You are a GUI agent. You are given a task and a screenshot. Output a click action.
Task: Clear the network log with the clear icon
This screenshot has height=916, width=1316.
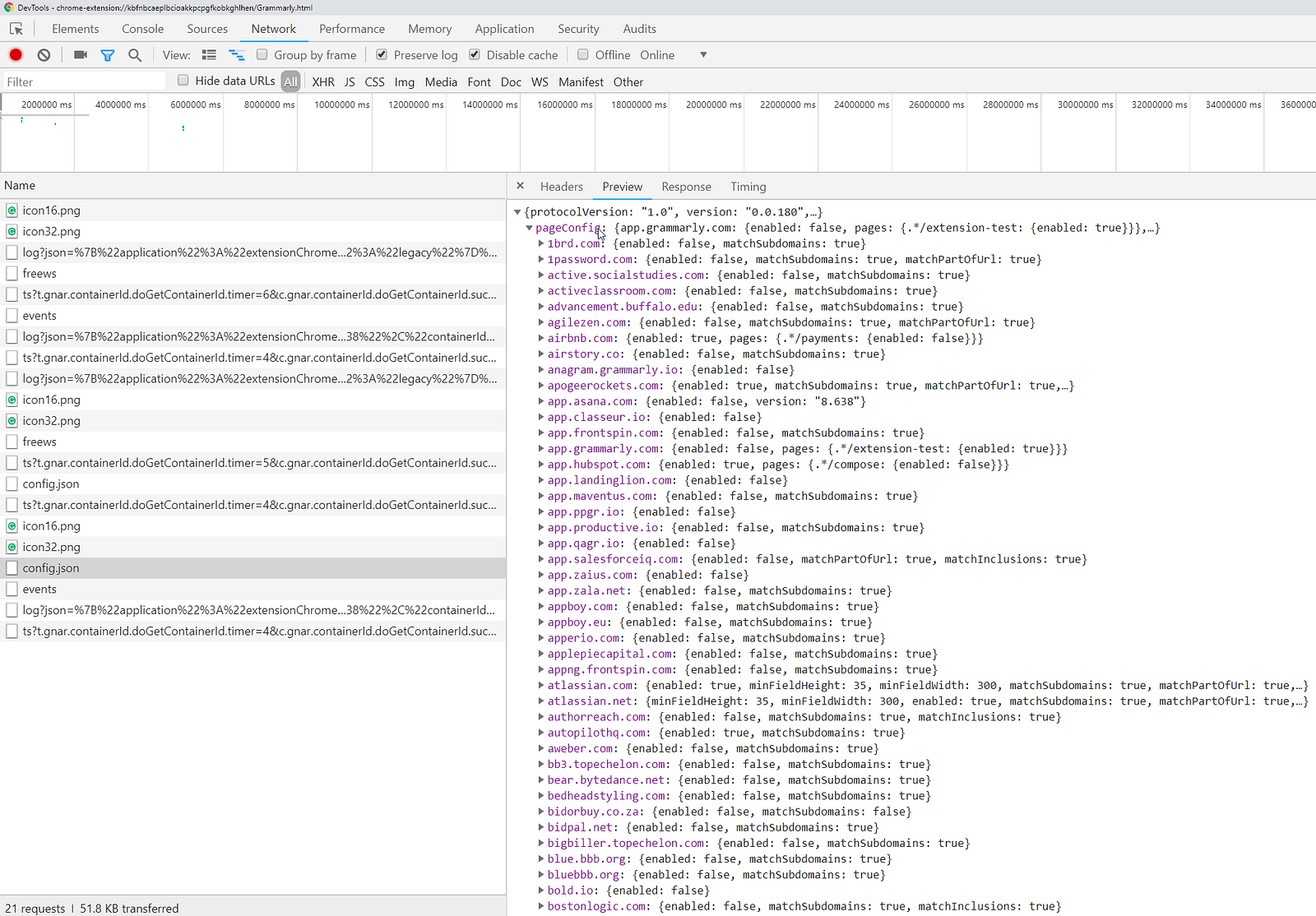[x=44, y=55]
